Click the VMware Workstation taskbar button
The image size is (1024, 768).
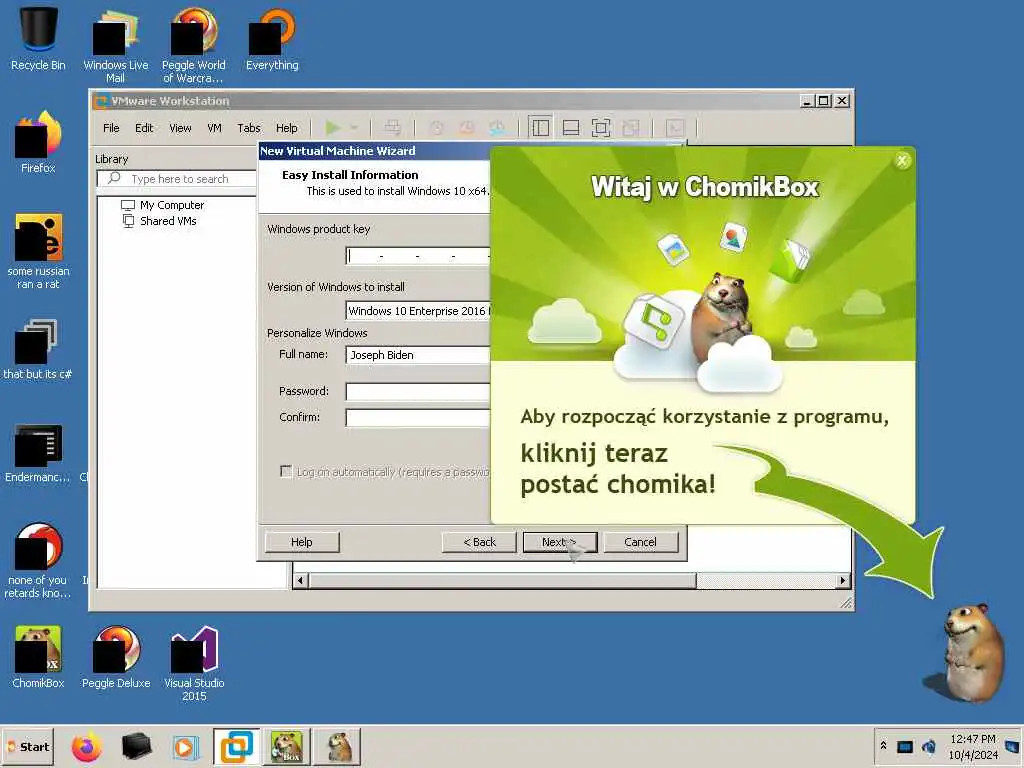(236, 747)
